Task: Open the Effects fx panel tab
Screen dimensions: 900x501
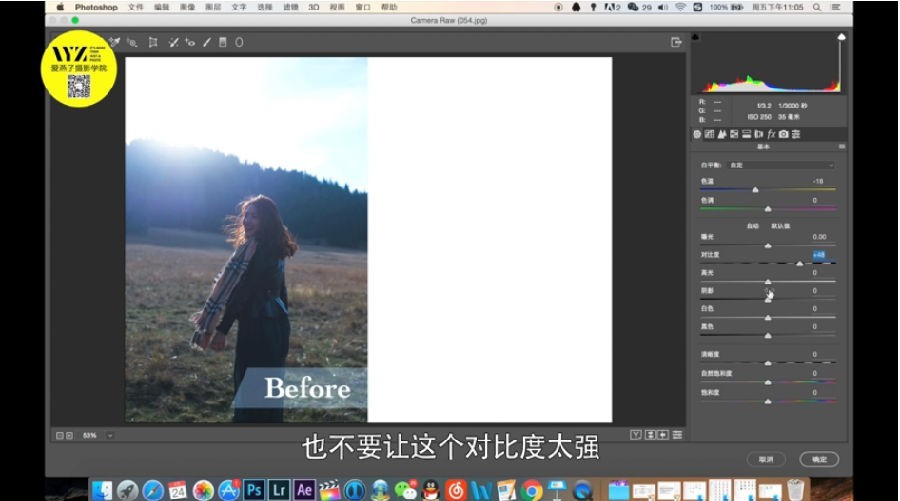Action: click(771, 134)
